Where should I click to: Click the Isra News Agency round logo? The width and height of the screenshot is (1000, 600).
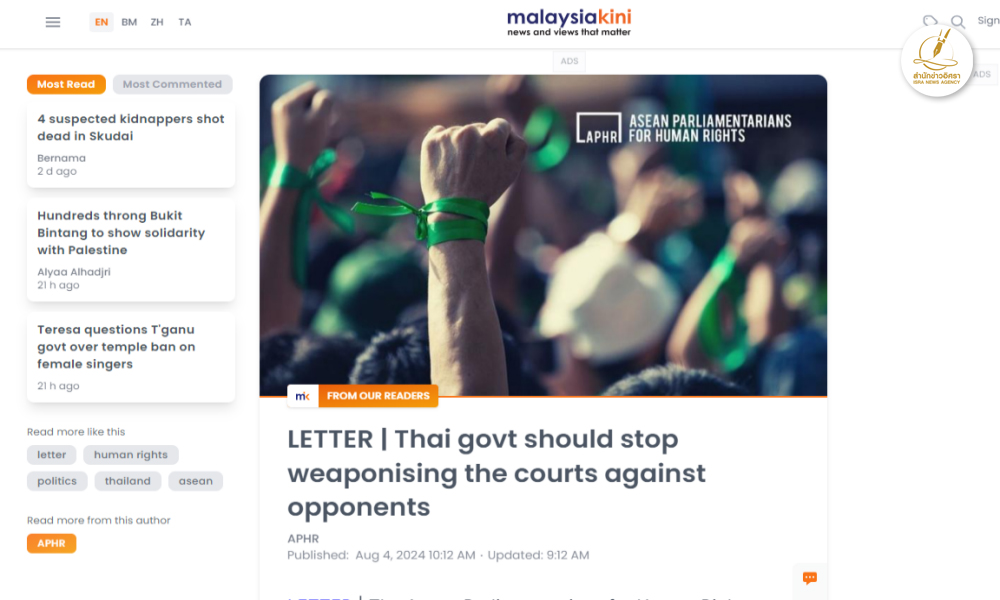coord(936,61)
